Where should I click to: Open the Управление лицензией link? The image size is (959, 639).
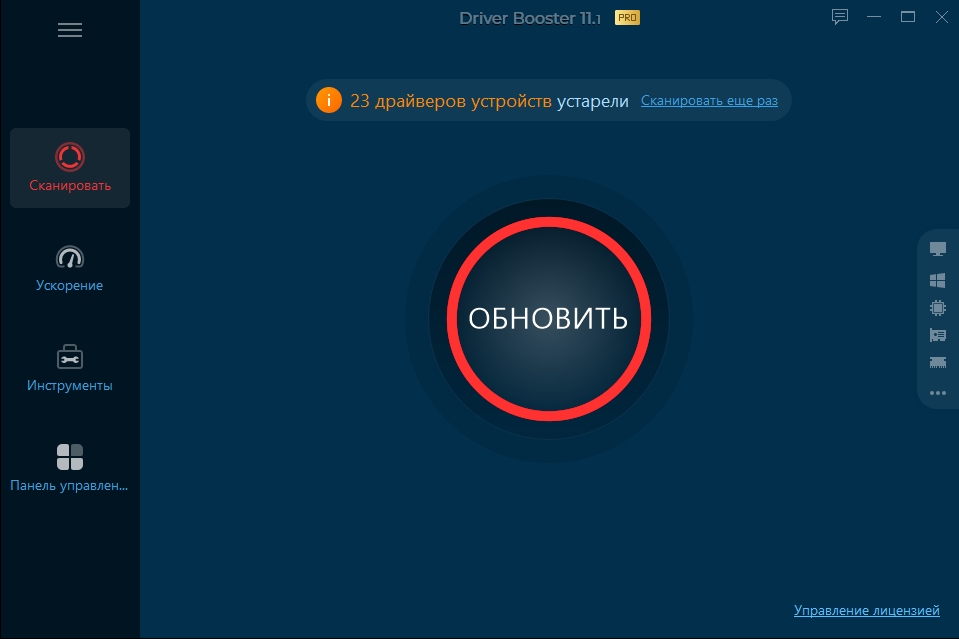[867, 610]
